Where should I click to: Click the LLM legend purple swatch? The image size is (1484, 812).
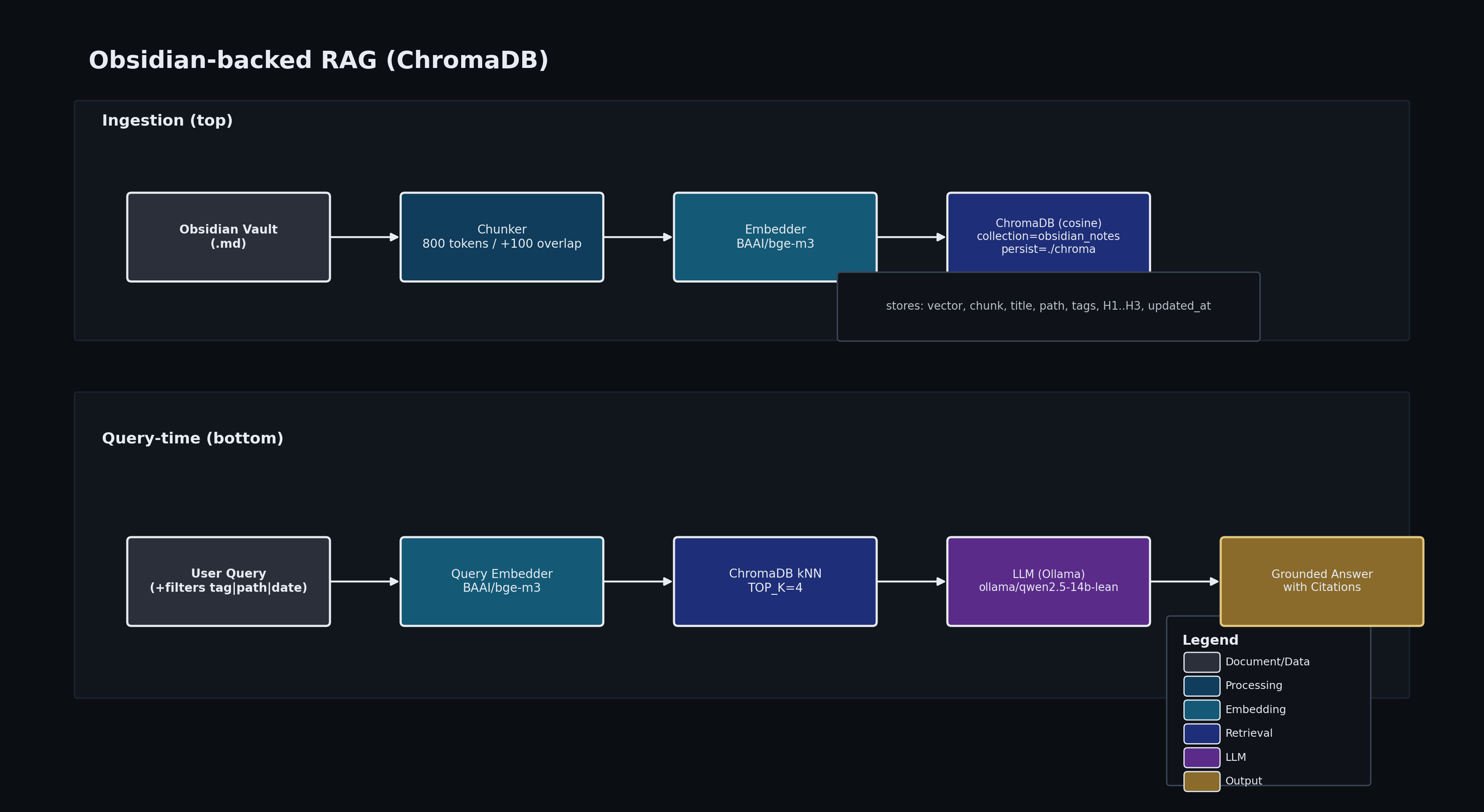coord(1201,757)
